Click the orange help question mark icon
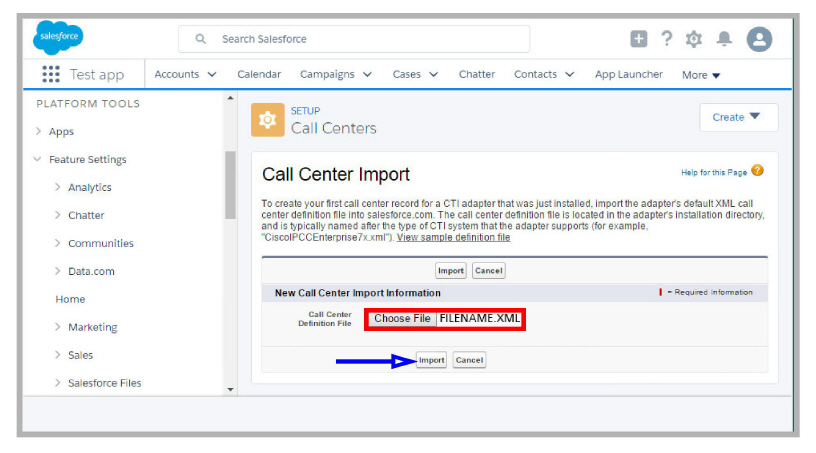 [758, 170]
